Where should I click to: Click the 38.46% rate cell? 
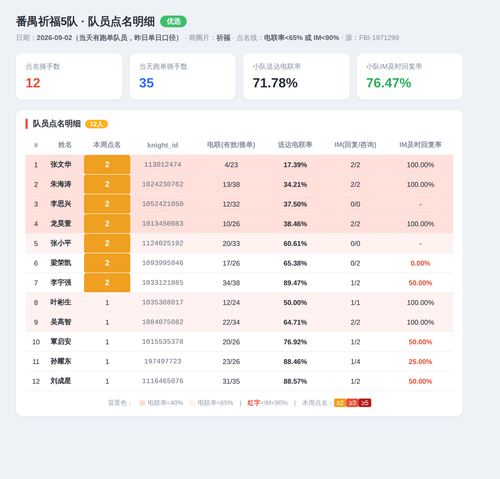click(x=295, y=224)
